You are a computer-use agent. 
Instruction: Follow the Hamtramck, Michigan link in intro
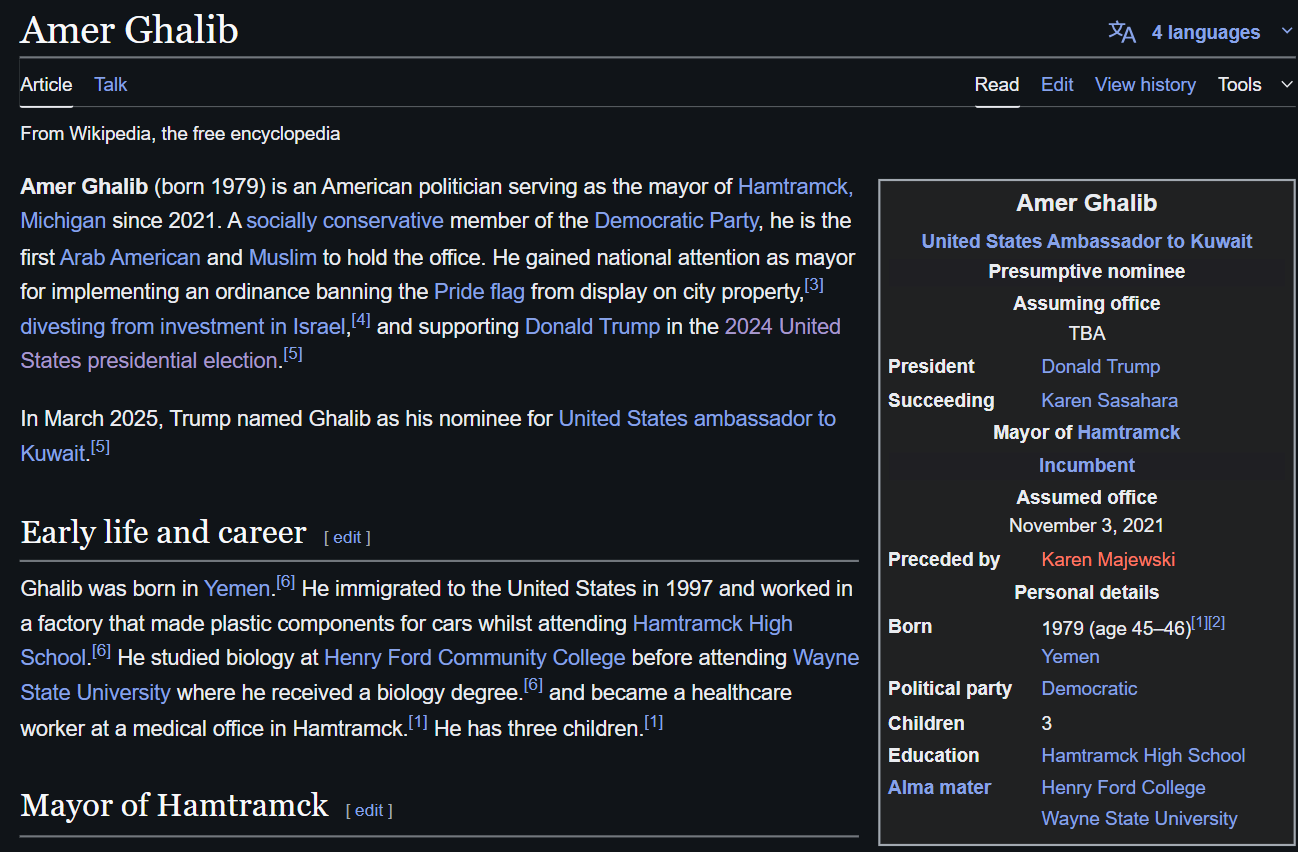point(795,186)
